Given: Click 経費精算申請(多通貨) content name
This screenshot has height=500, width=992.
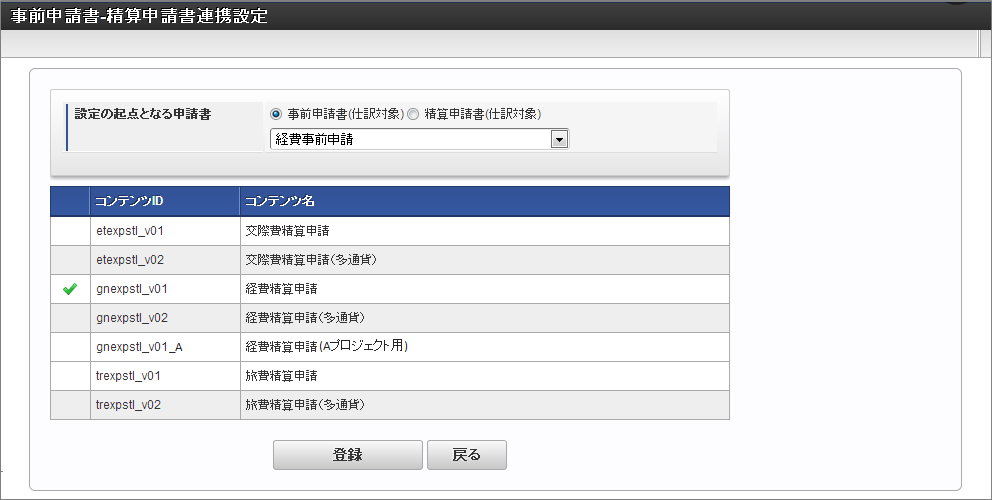Looking at the screenshot, I should [305, 318].
